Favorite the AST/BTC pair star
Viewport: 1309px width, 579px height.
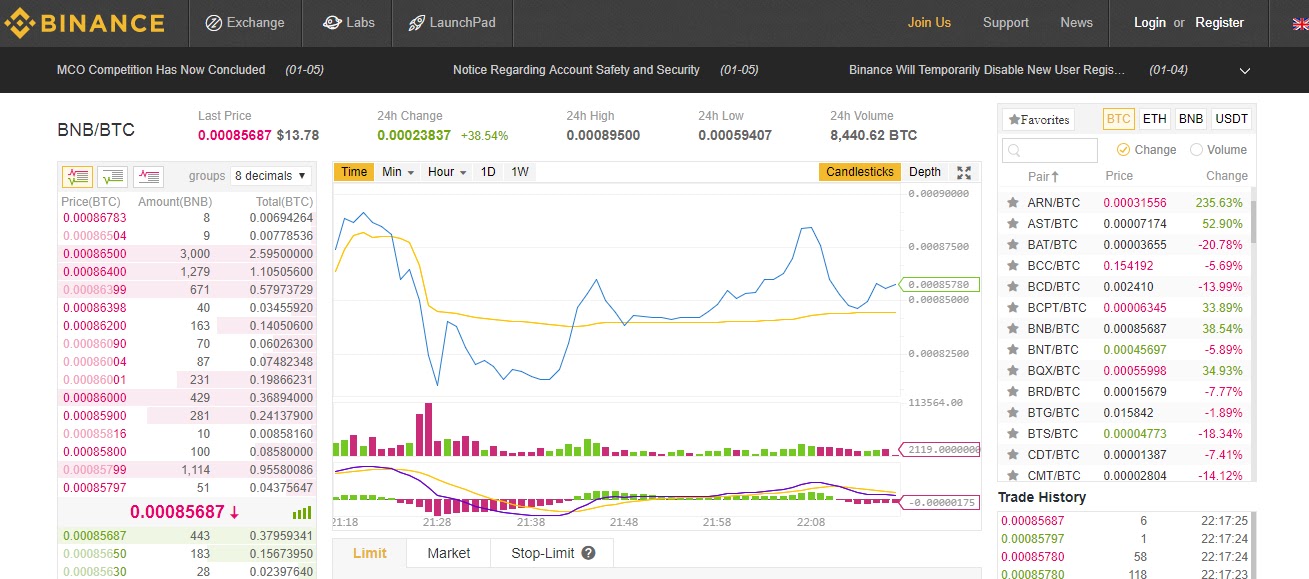(x=1011, y=223)
